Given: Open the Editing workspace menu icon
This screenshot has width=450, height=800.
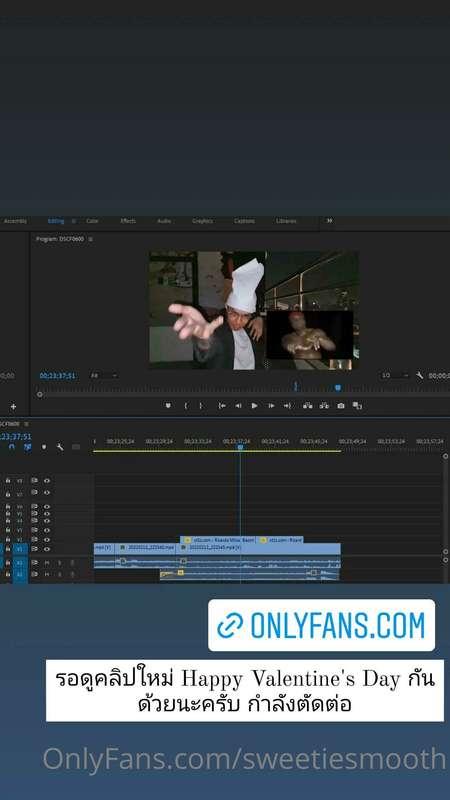Looking at the screenshot, I should [x=73, y=221].
